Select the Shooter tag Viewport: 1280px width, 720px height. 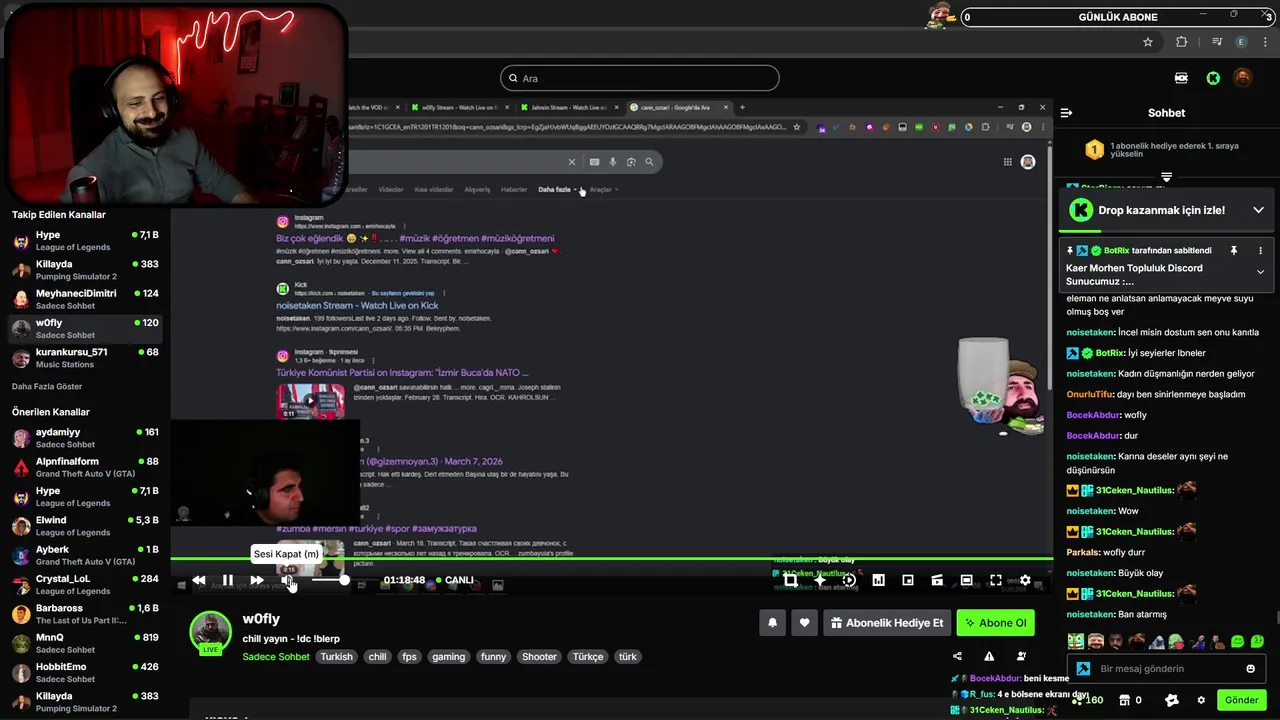(x=539, y=657)
